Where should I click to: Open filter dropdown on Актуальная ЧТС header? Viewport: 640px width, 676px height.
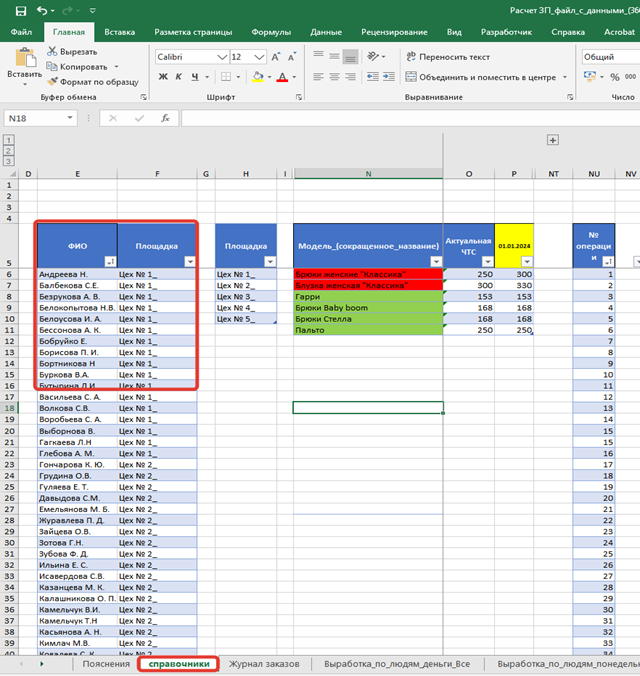point(488,261)
